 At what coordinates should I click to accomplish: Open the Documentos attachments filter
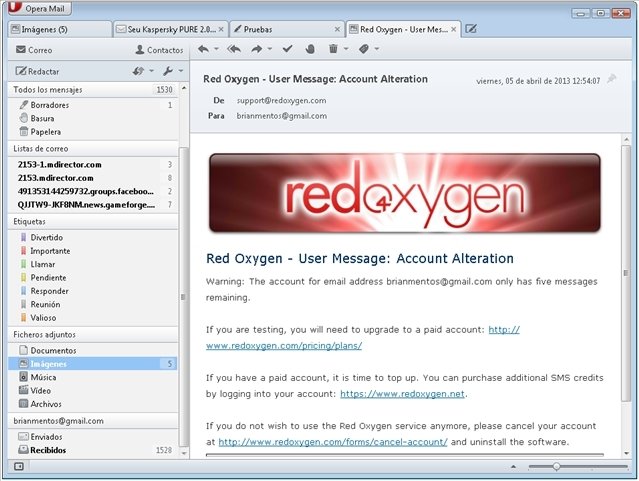93,350
